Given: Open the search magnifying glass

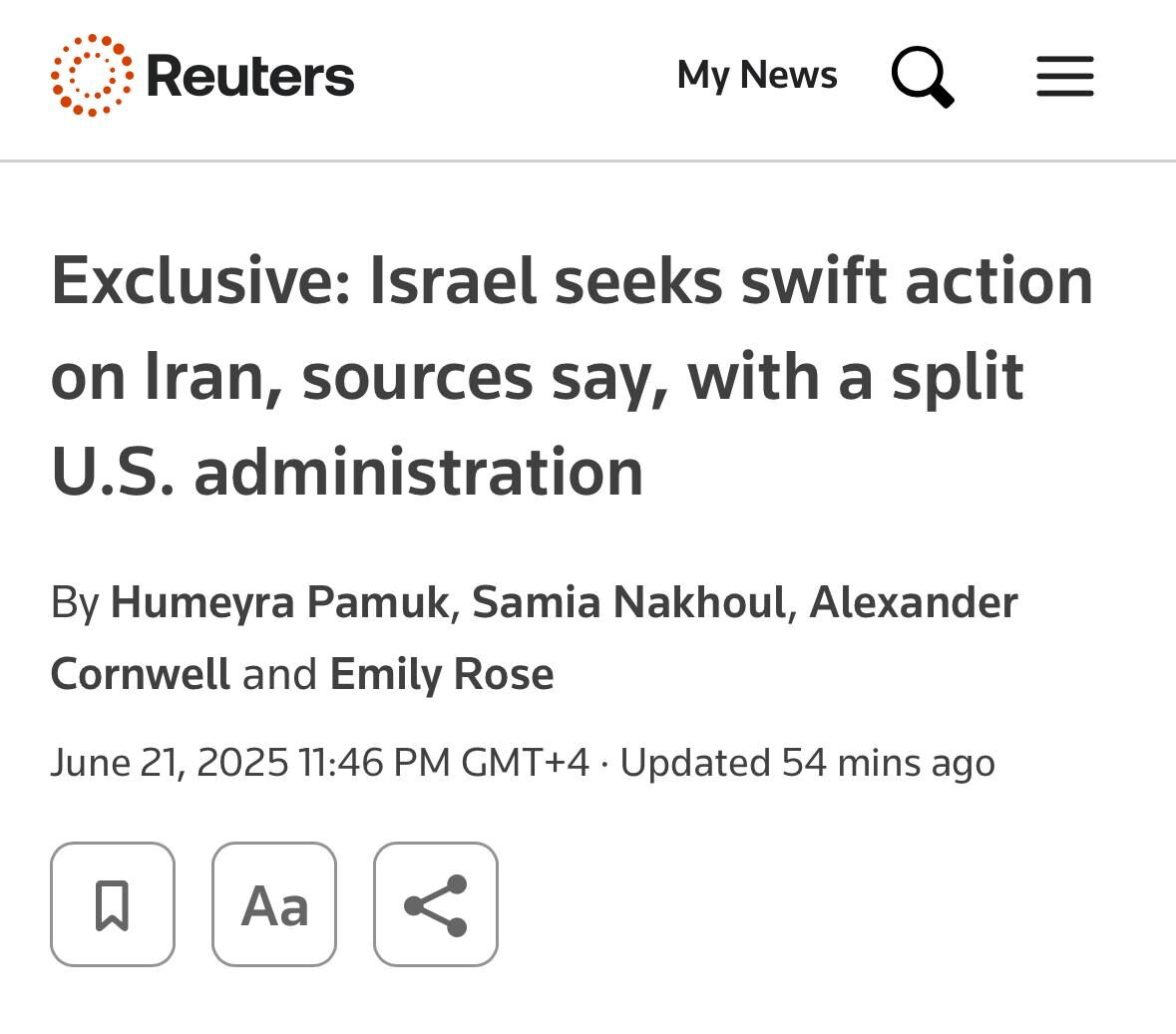Looking at the screenshot, I should point(923,77).
